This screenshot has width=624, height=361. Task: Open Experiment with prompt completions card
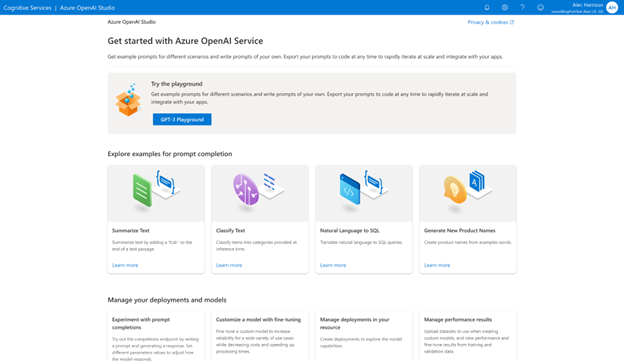pyautogui.click(x=156, y=336)
